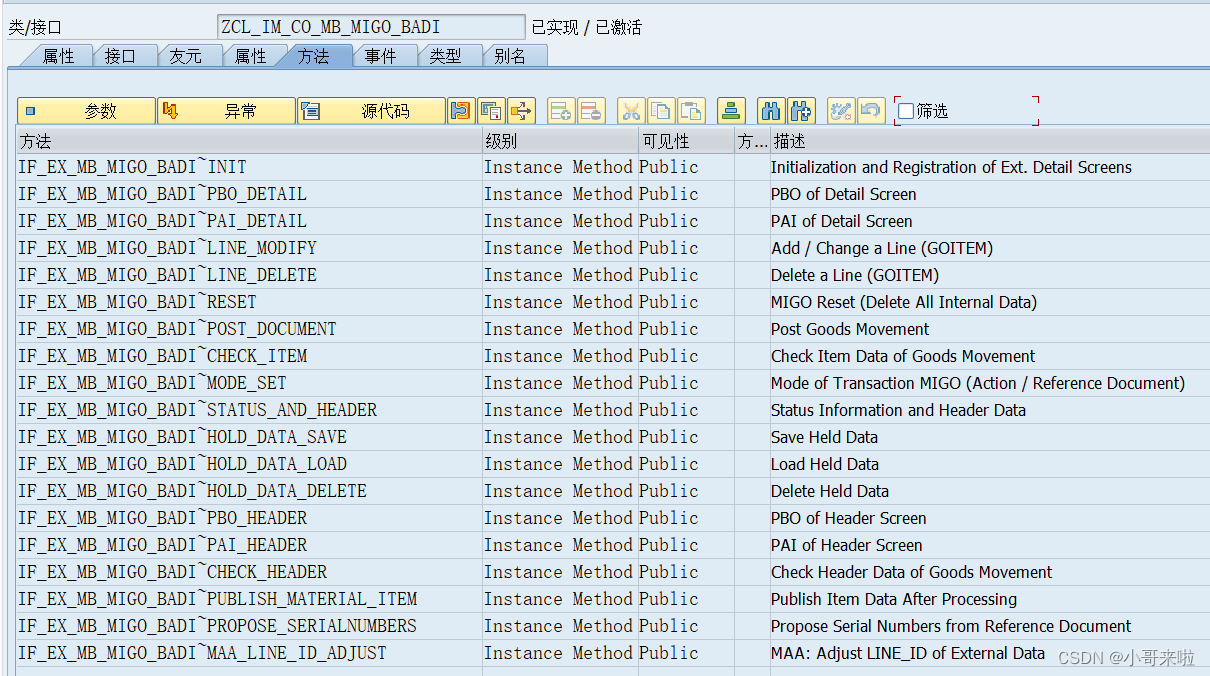
Task: Select method IF_EX_MB_MIGO_BADI~CHECK_ITEM
Action: [162, 356]
